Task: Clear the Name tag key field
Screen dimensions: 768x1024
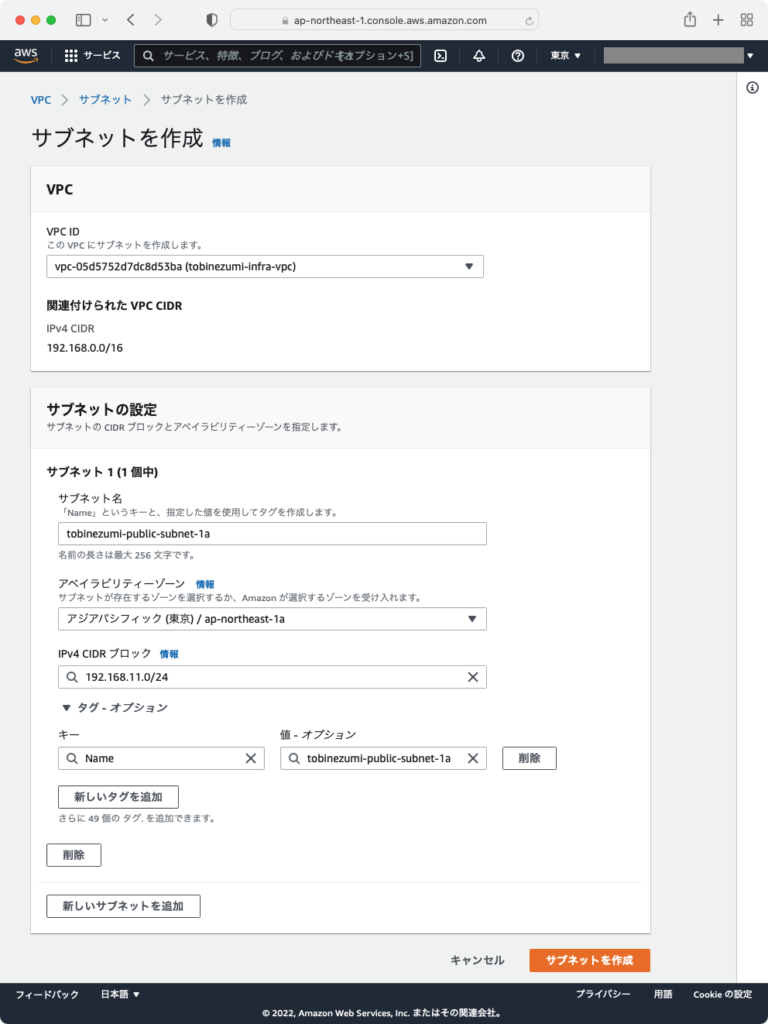Action: [251, 758]
